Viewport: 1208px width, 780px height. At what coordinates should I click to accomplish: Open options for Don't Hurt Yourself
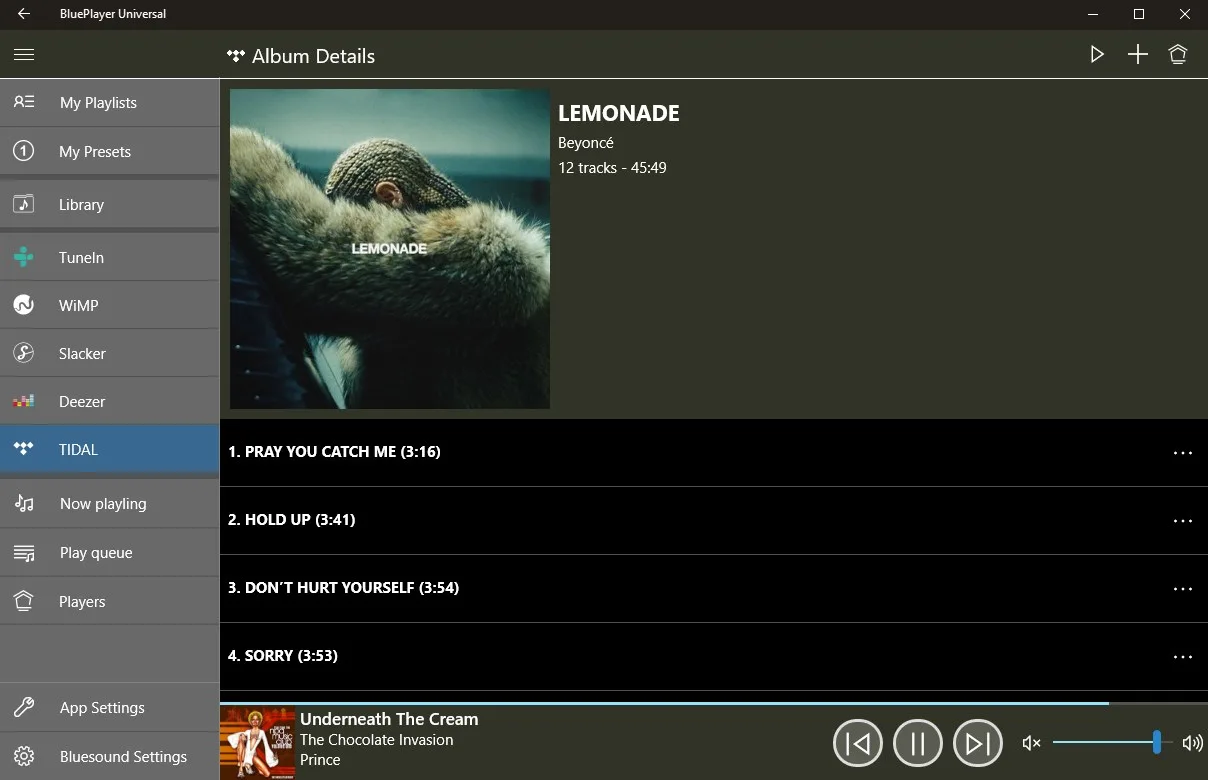tap(1183, 588)
